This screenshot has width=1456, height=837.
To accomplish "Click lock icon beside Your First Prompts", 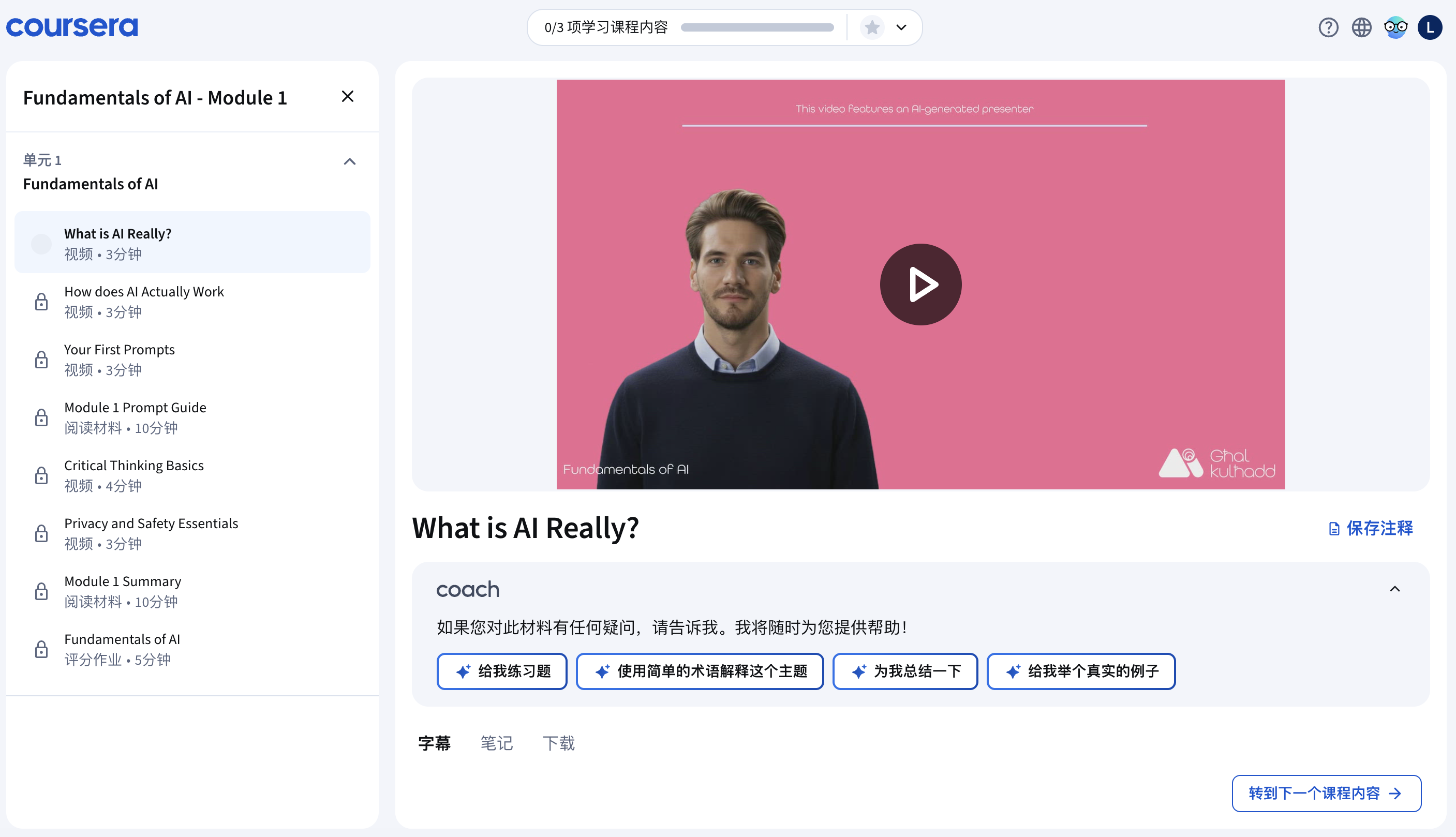I will click(x=41, y=360).
